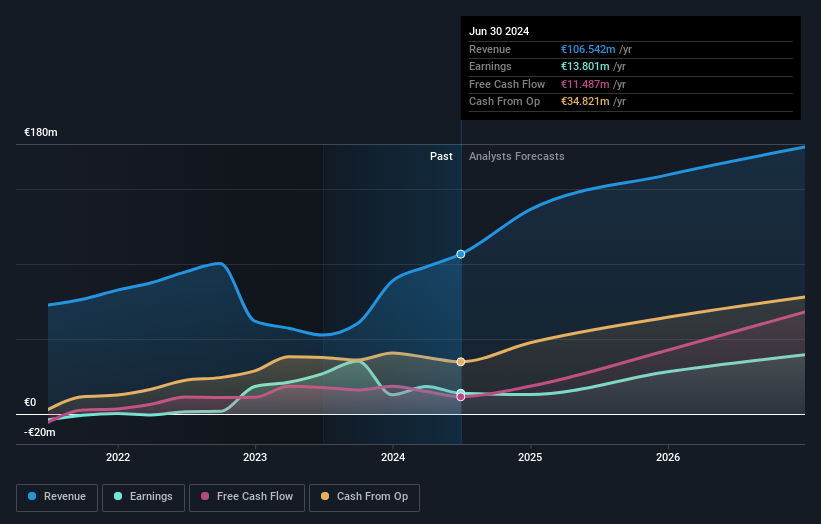Viewport: 821px width, 524px height.
Task: Click the pink Free Cash Flow legend dot
Action: tap(205, 496)
